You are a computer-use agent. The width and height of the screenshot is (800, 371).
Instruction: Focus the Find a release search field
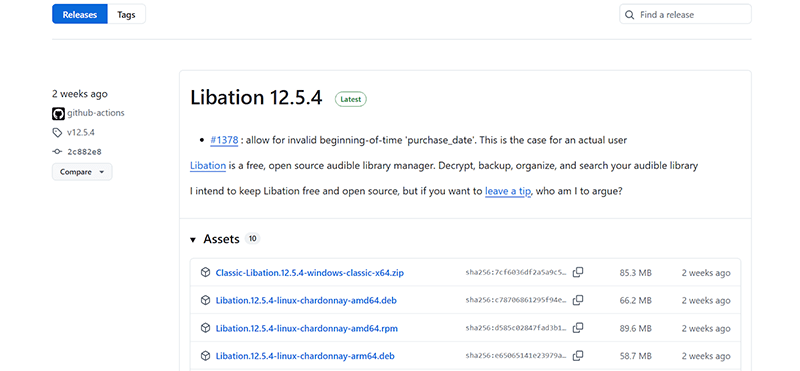(x=685, y=14)
